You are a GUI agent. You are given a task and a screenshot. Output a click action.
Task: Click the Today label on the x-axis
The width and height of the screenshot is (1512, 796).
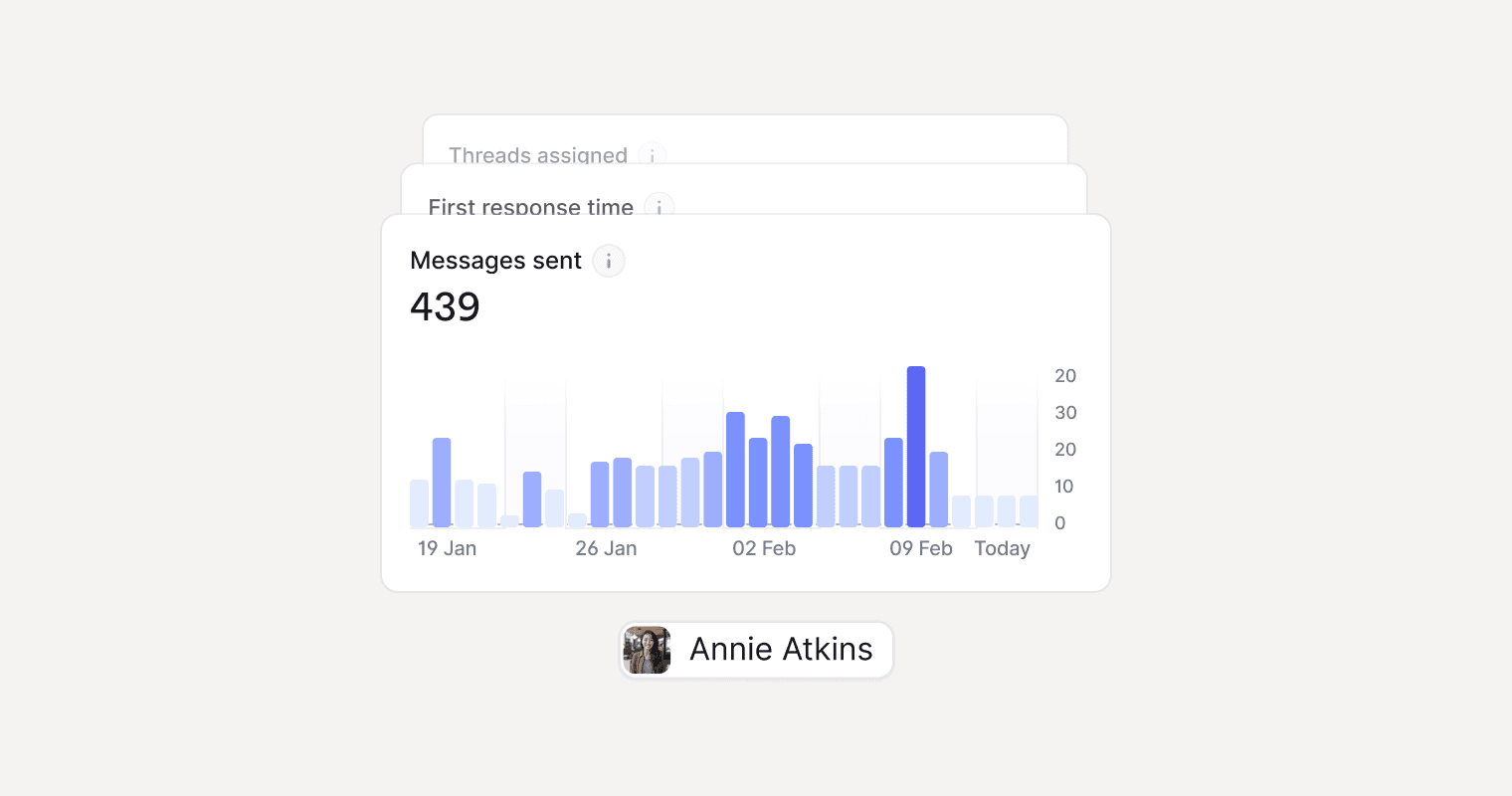1002,548
